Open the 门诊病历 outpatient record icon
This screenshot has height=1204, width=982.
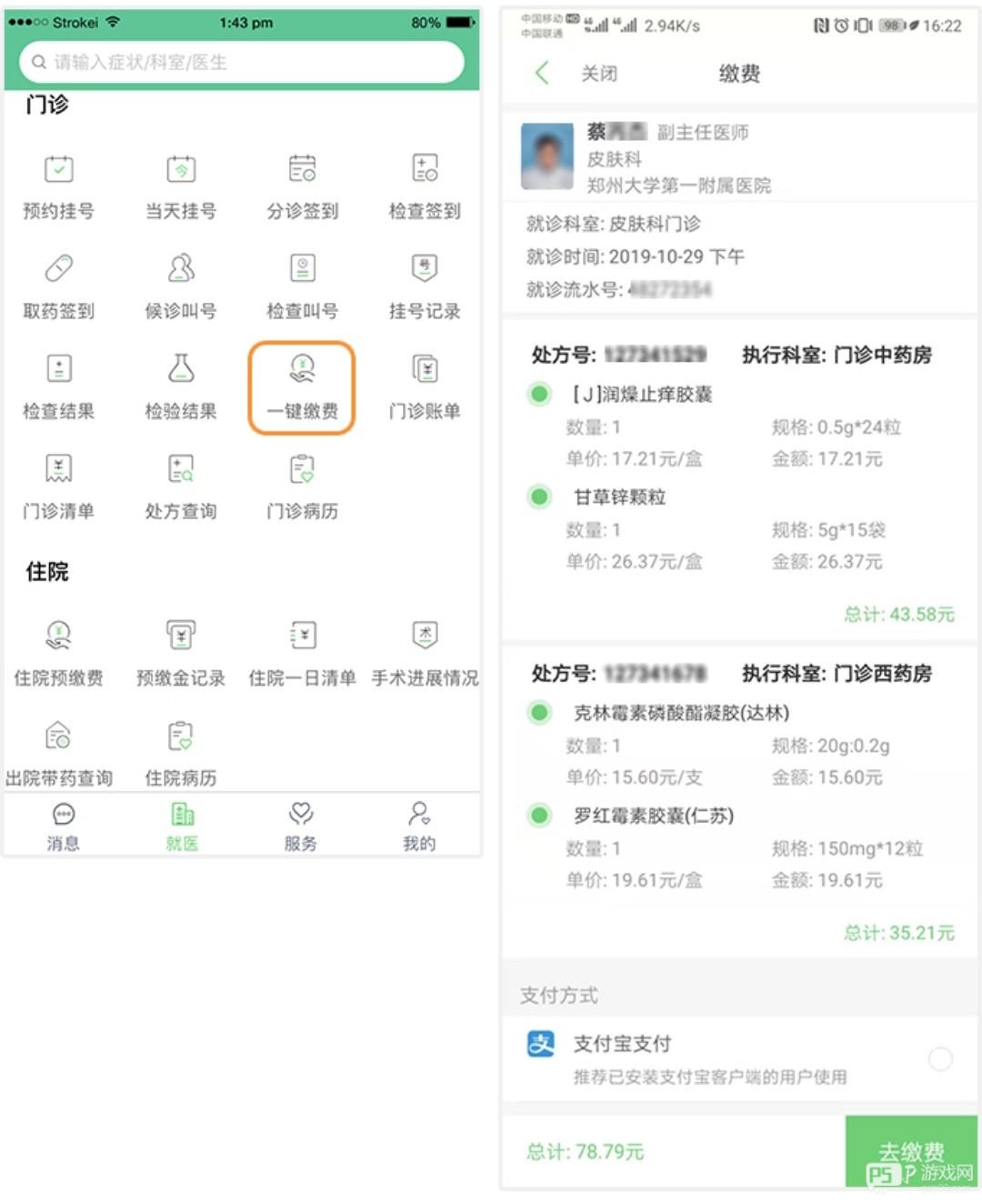point(302,469)
